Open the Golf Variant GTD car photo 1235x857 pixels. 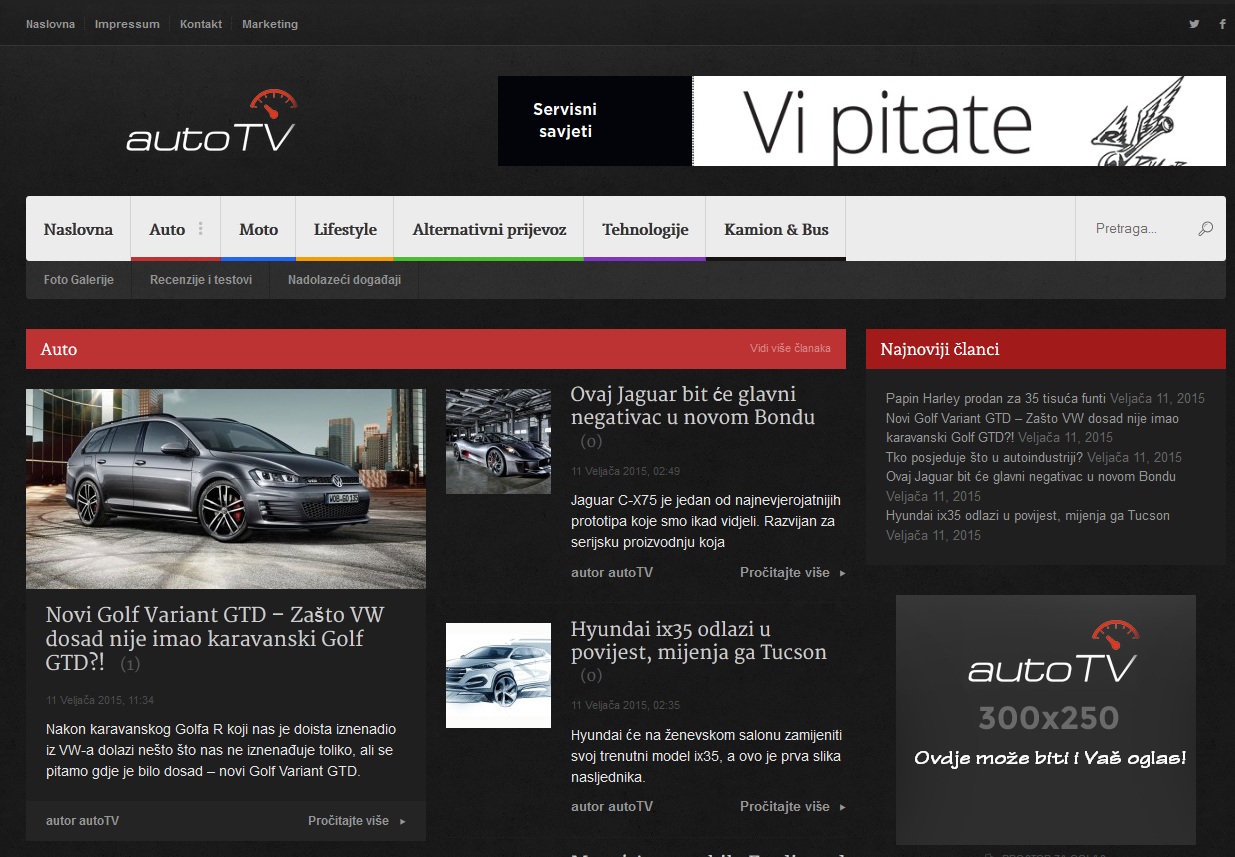pyautogui.click(x=226, y=489)
